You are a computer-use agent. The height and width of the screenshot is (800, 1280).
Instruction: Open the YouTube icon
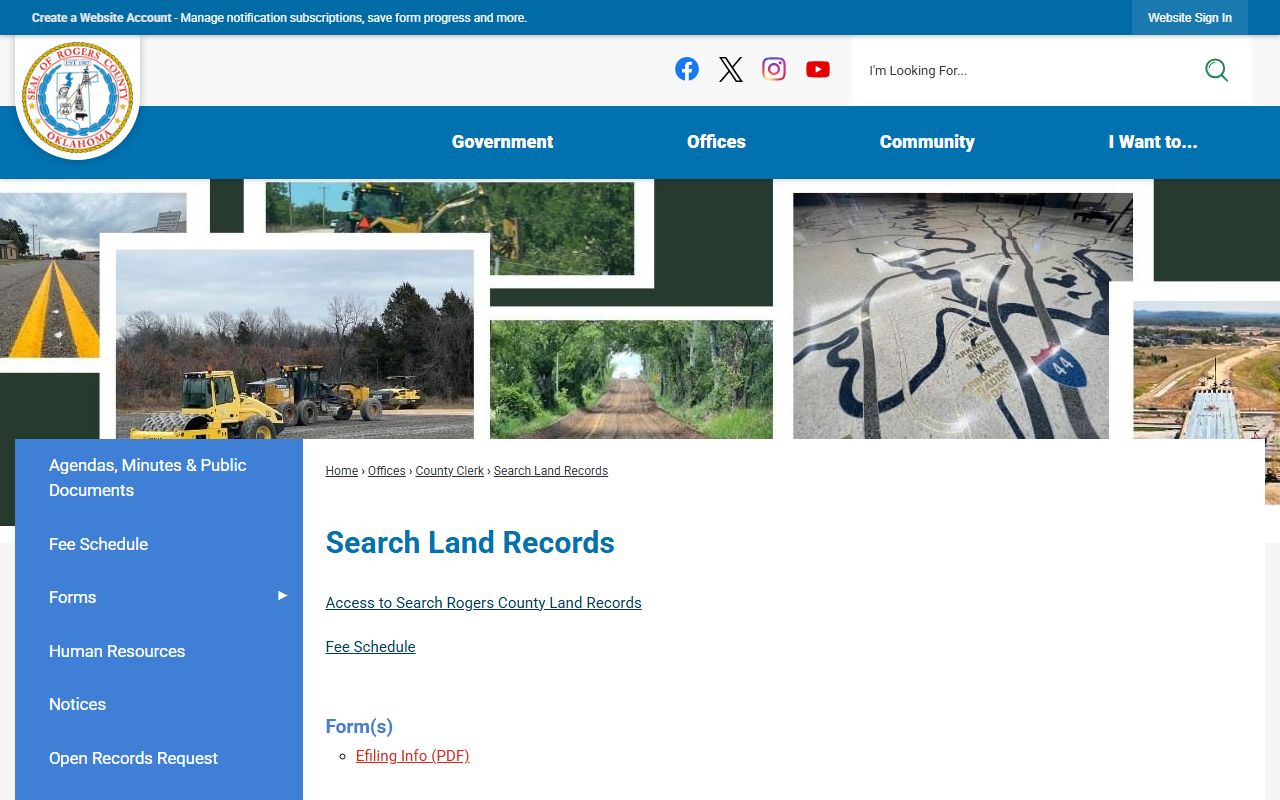point(818,69)
